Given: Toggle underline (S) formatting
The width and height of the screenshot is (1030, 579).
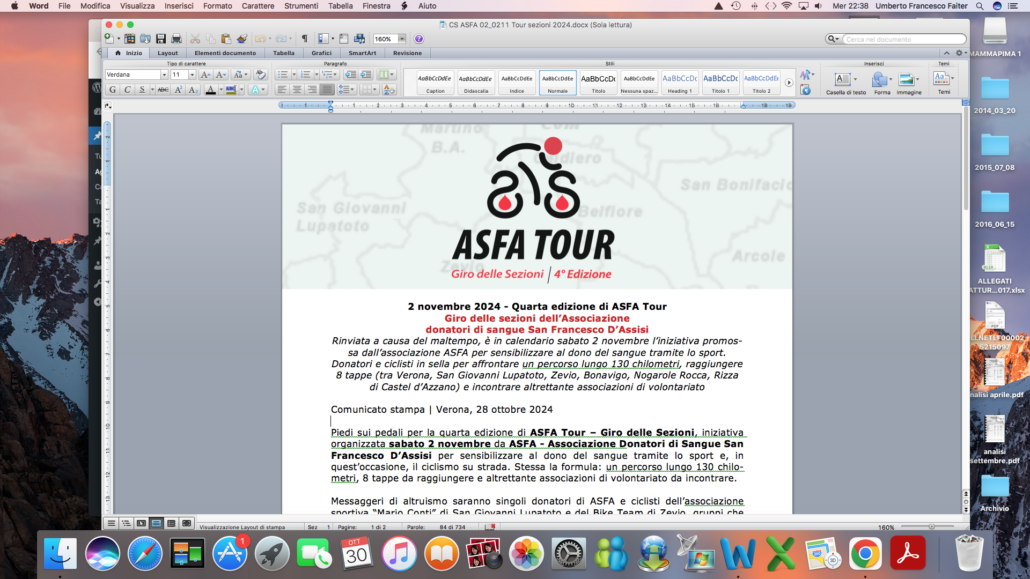Looking at the screenshot, I should point(142,90).
